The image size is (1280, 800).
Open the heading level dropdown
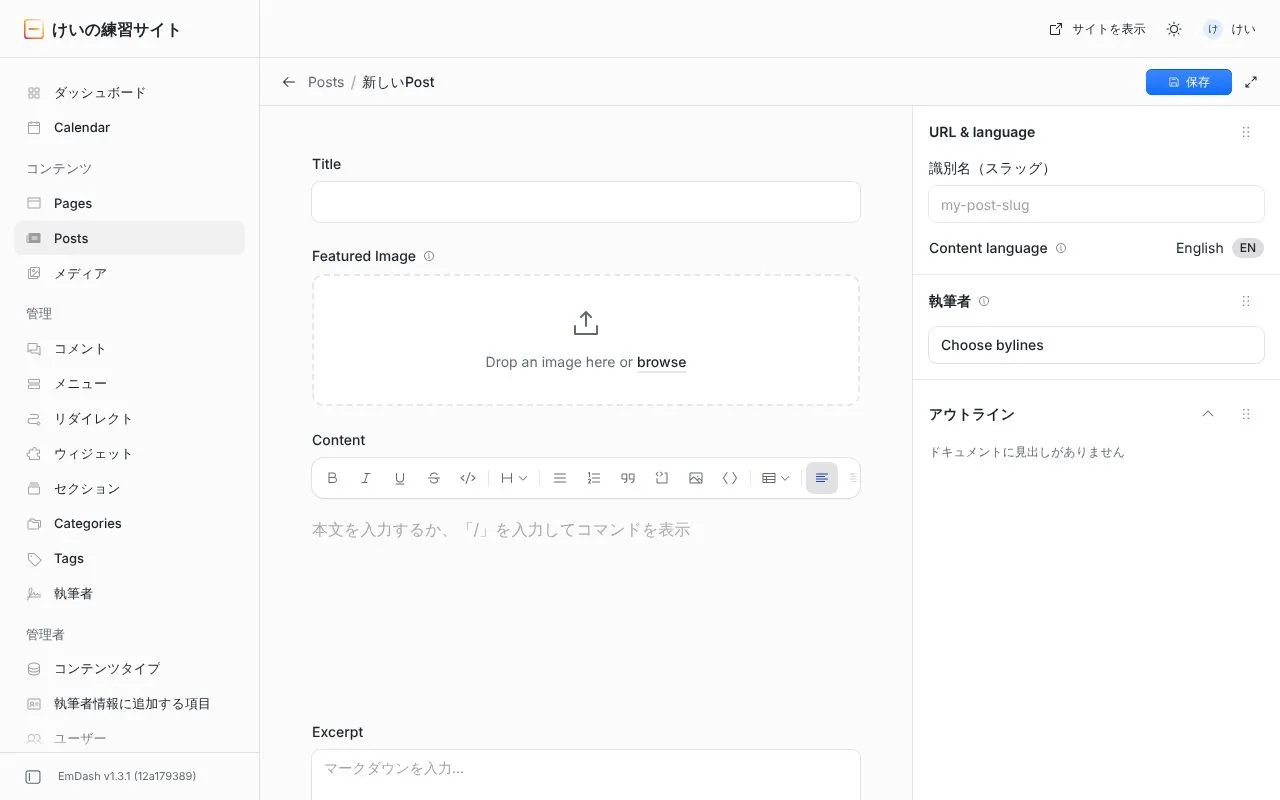coord(514,478)
